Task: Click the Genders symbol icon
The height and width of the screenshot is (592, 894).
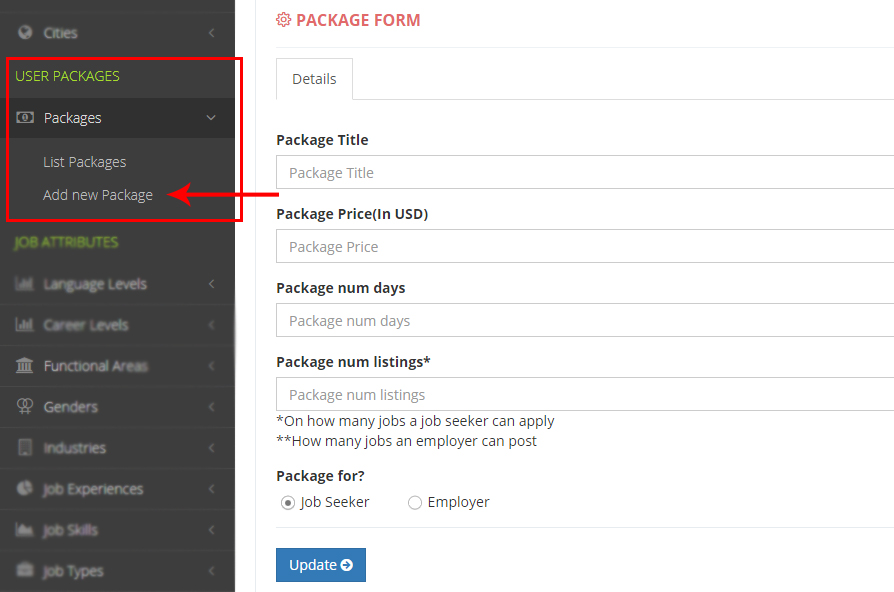Action: 25,407
